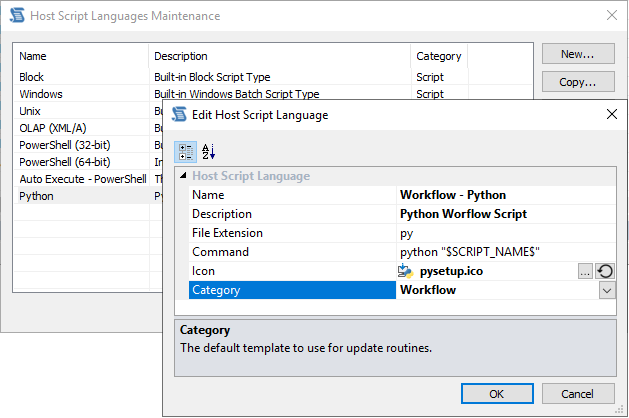Browse for icon file with ellipsis button

[585, 271]
